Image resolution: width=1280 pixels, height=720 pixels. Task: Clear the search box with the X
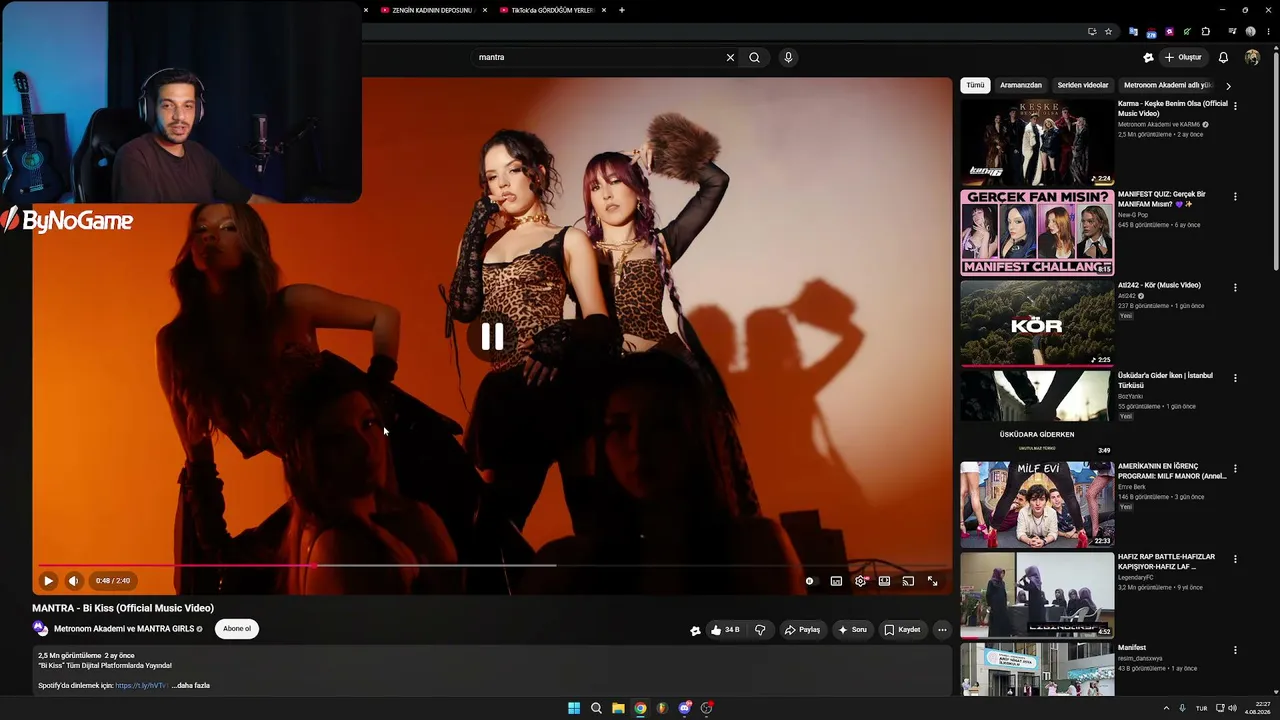point(730,58)
